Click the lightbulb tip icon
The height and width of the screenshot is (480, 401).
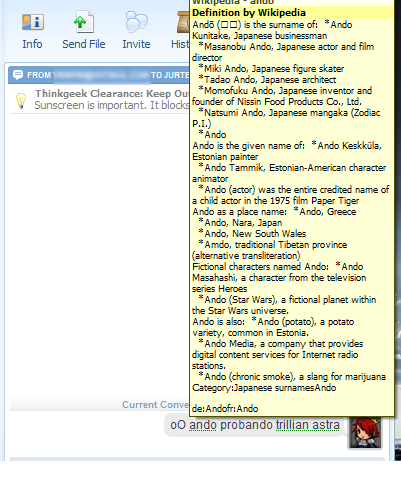pos(21,100)
